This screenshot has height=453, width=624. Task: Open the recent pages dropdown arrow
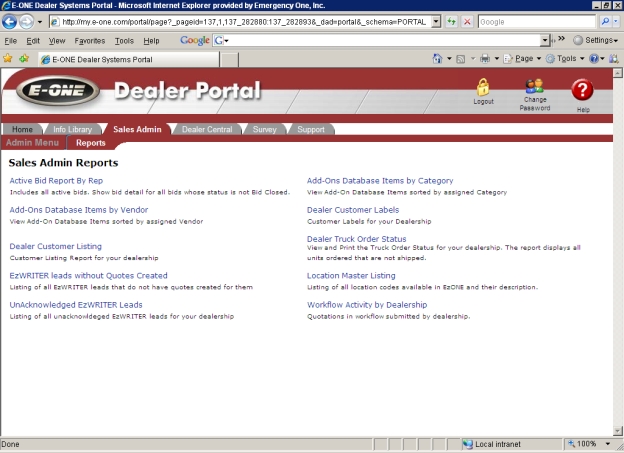point(40,22)
